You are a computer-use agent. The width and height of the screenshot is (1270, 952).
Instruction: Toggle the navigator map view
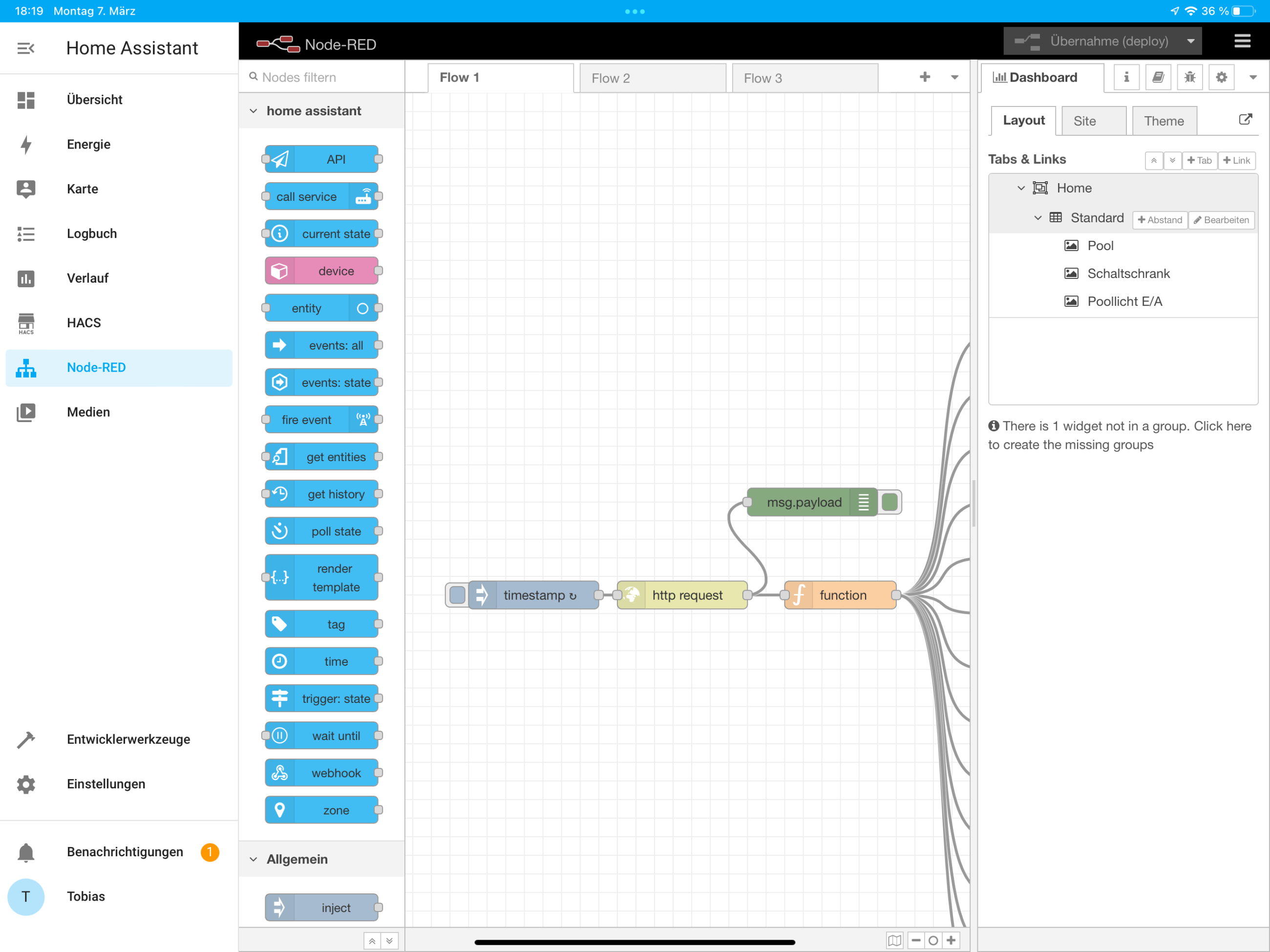[894, 940]
